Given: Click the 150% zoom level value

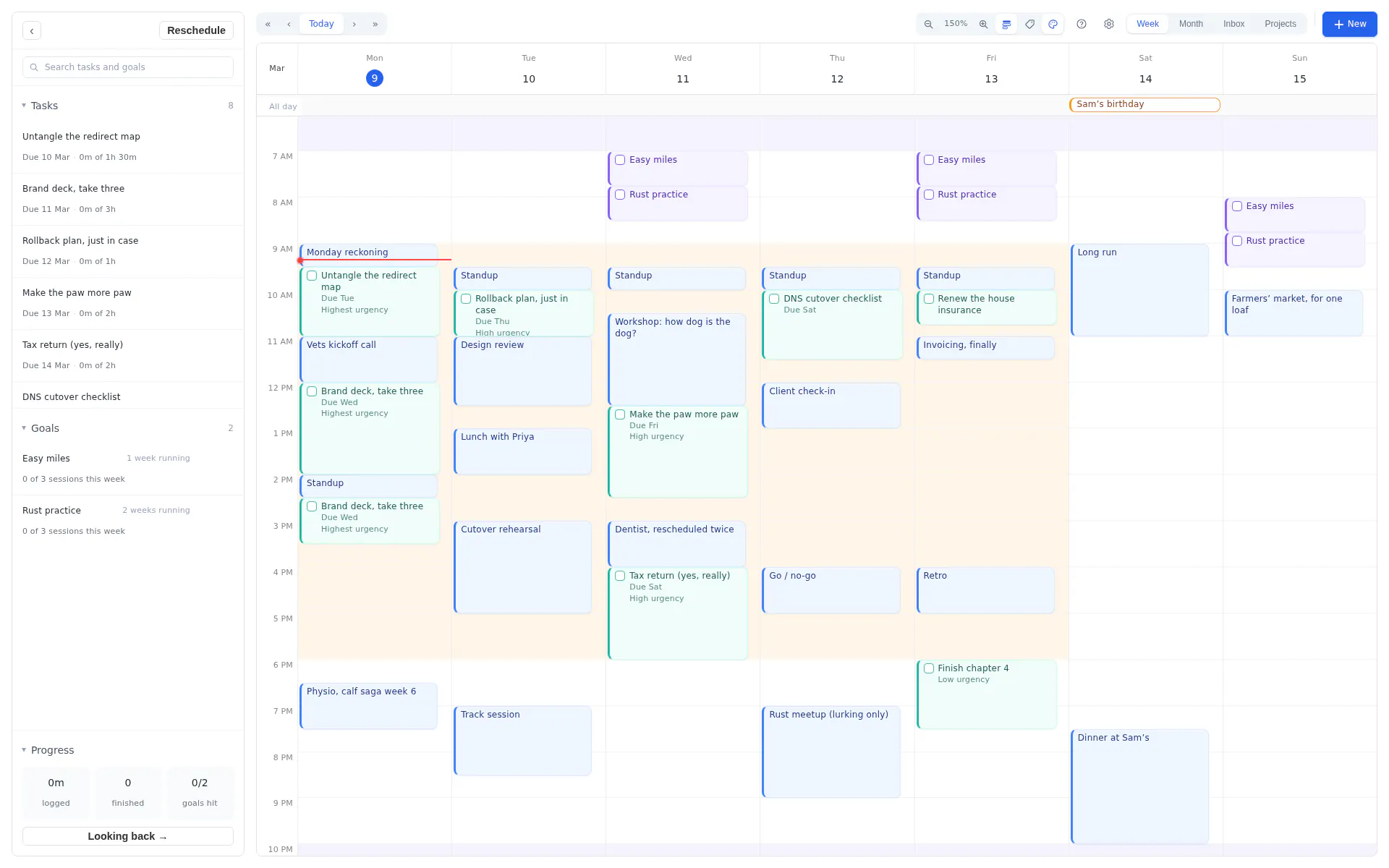Looking at the screenshot, I should (956, 24).
